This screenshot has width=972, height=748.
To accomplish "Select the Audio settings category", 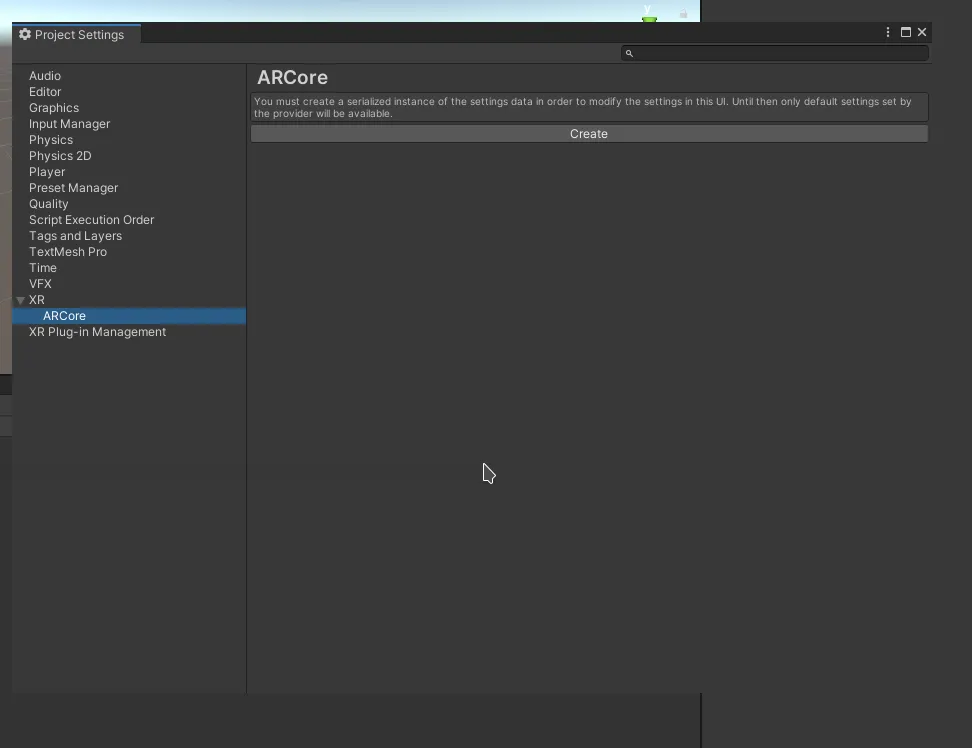I will coord(45,76).
